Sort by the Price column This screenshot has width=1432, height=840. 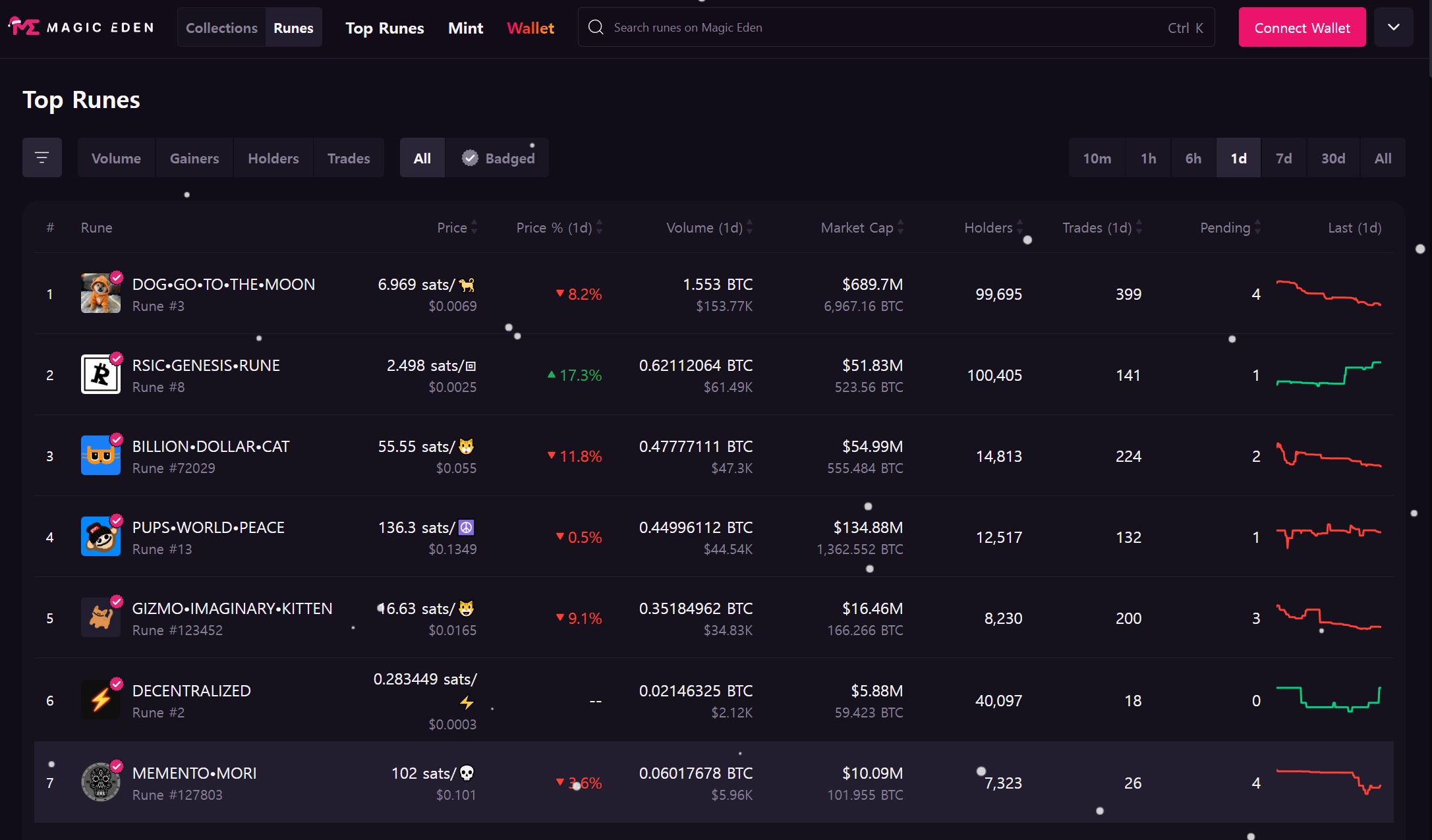(x=457, y=227)
